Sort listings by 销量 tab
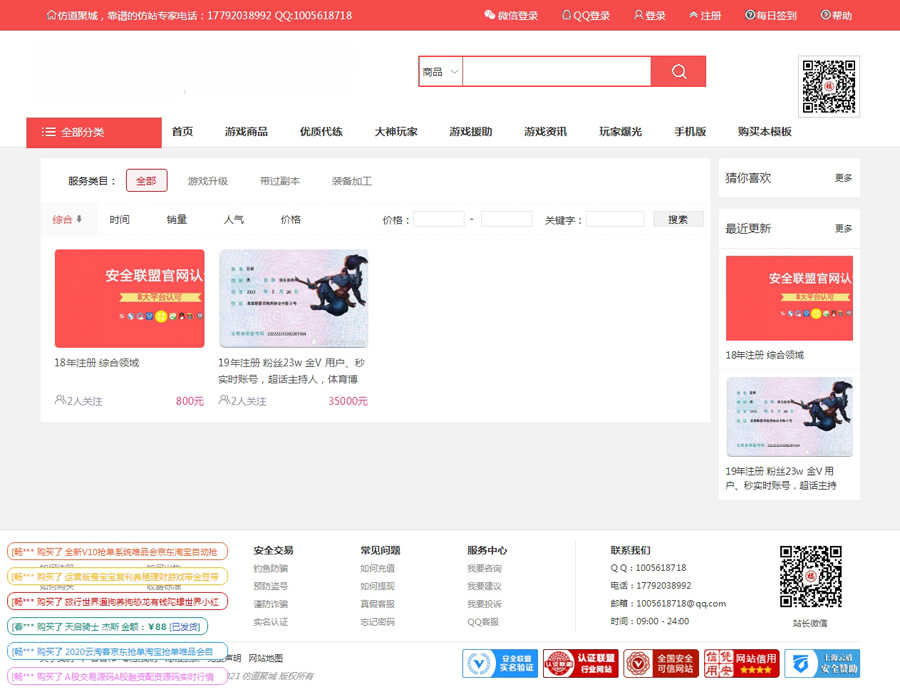 (x=177, y=219)
